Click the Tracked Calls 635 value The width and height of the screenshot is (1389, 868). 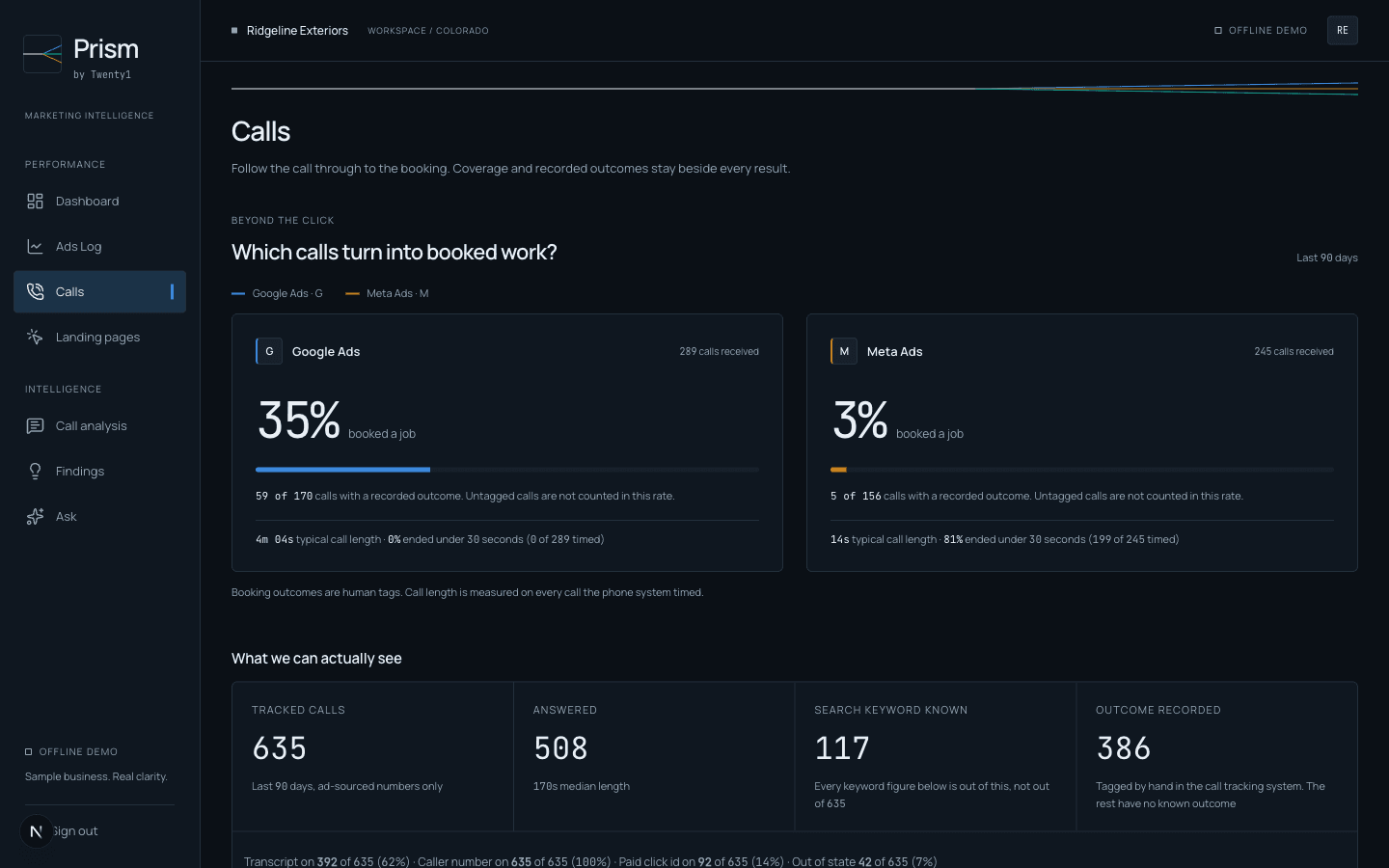click(x=280, y=748)
